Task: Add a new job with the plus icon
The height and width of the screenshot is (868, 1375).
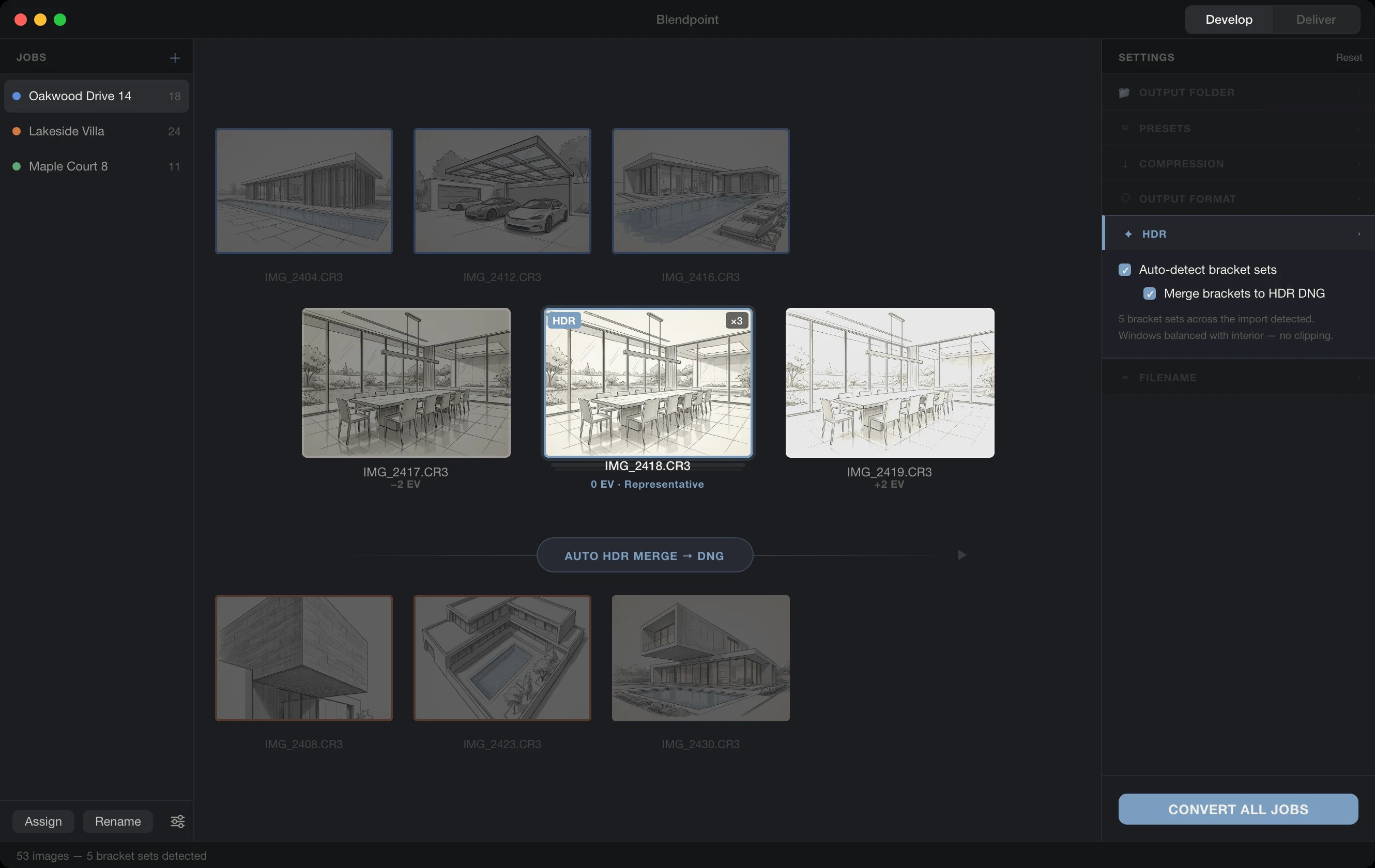Action: coord(175,58)
